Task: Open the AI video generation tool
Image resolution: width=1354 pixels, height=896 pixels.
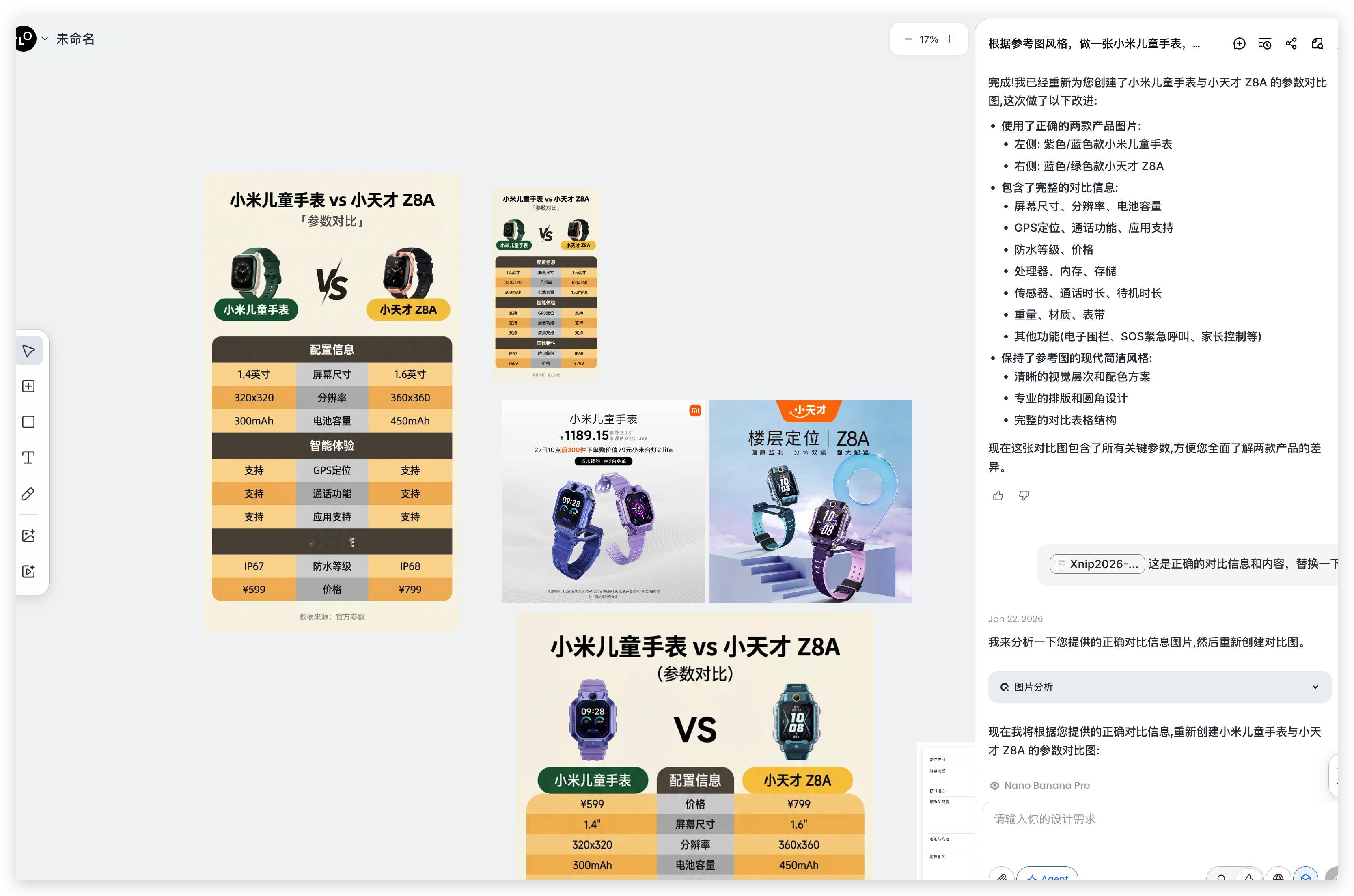Action: [28, 571]
